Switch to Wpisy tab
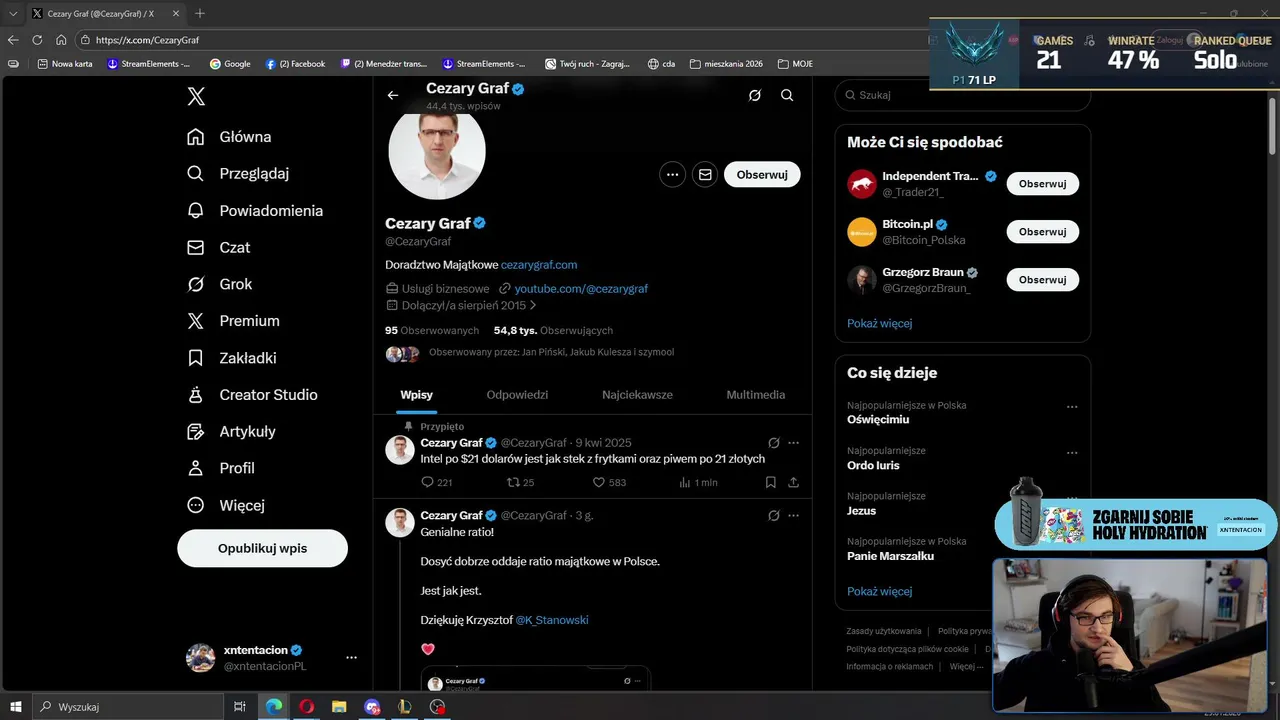The image size is (1280, 720). (416, 395)
